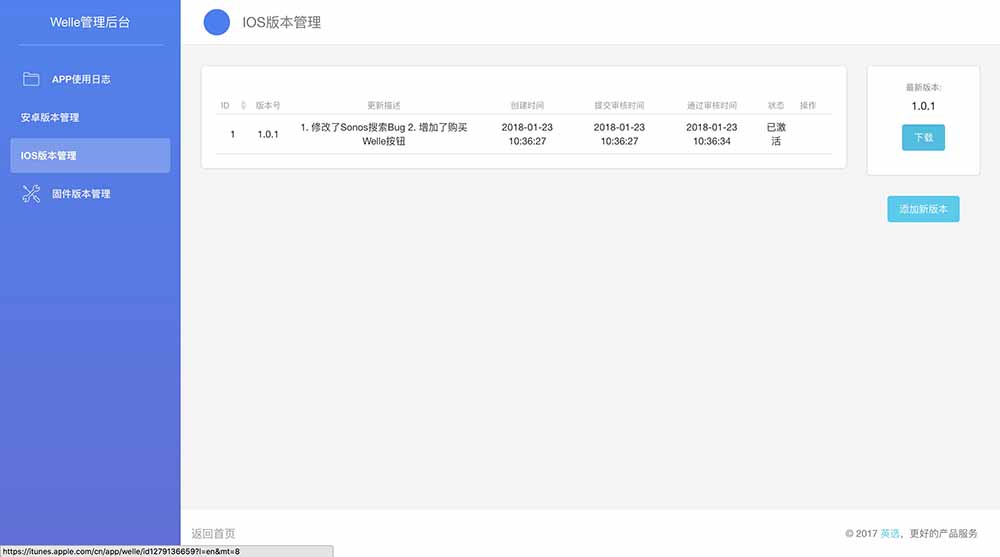Click the 通过审核时间 column header

(x=711, y=106)
